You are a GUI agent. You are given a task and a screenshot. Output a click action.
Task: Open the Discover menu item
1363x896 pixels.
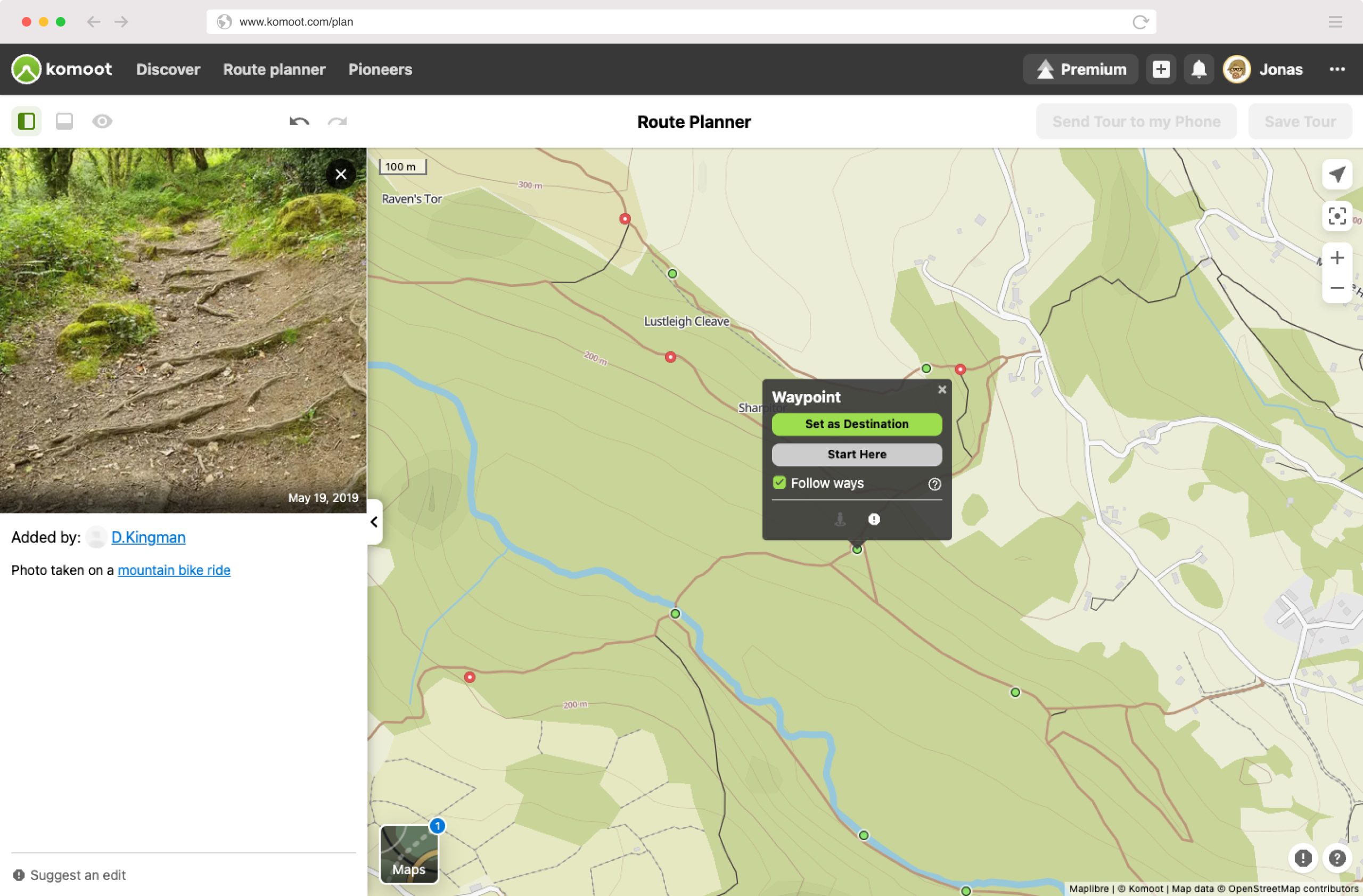168,69
